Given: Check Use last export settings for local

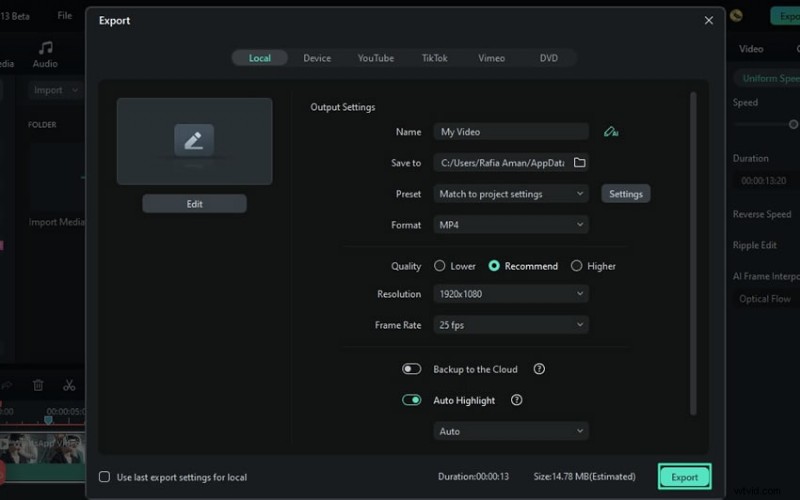Looking at the screenshot, I should 105,477.
